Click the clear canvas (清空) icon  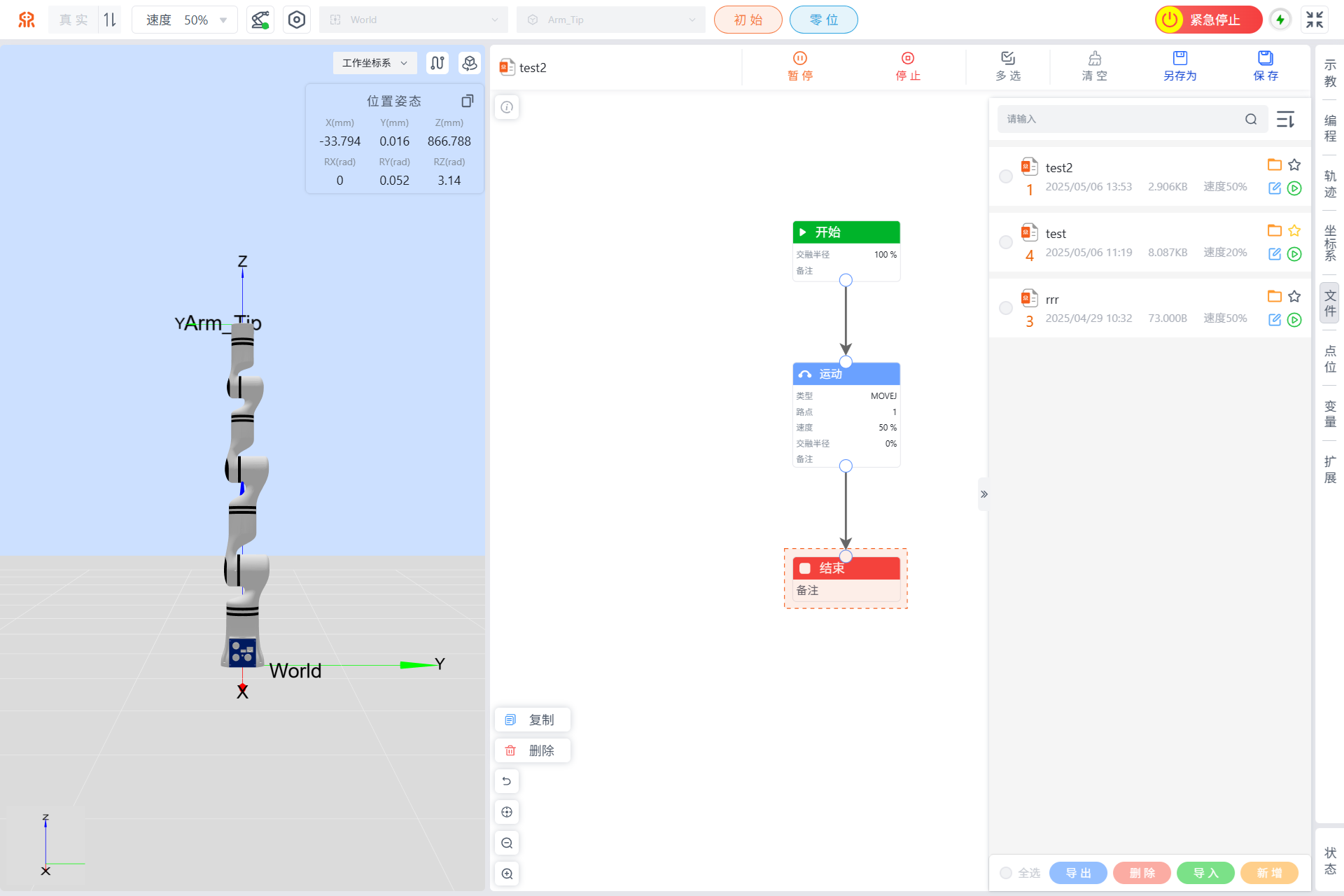(1095, 58)
